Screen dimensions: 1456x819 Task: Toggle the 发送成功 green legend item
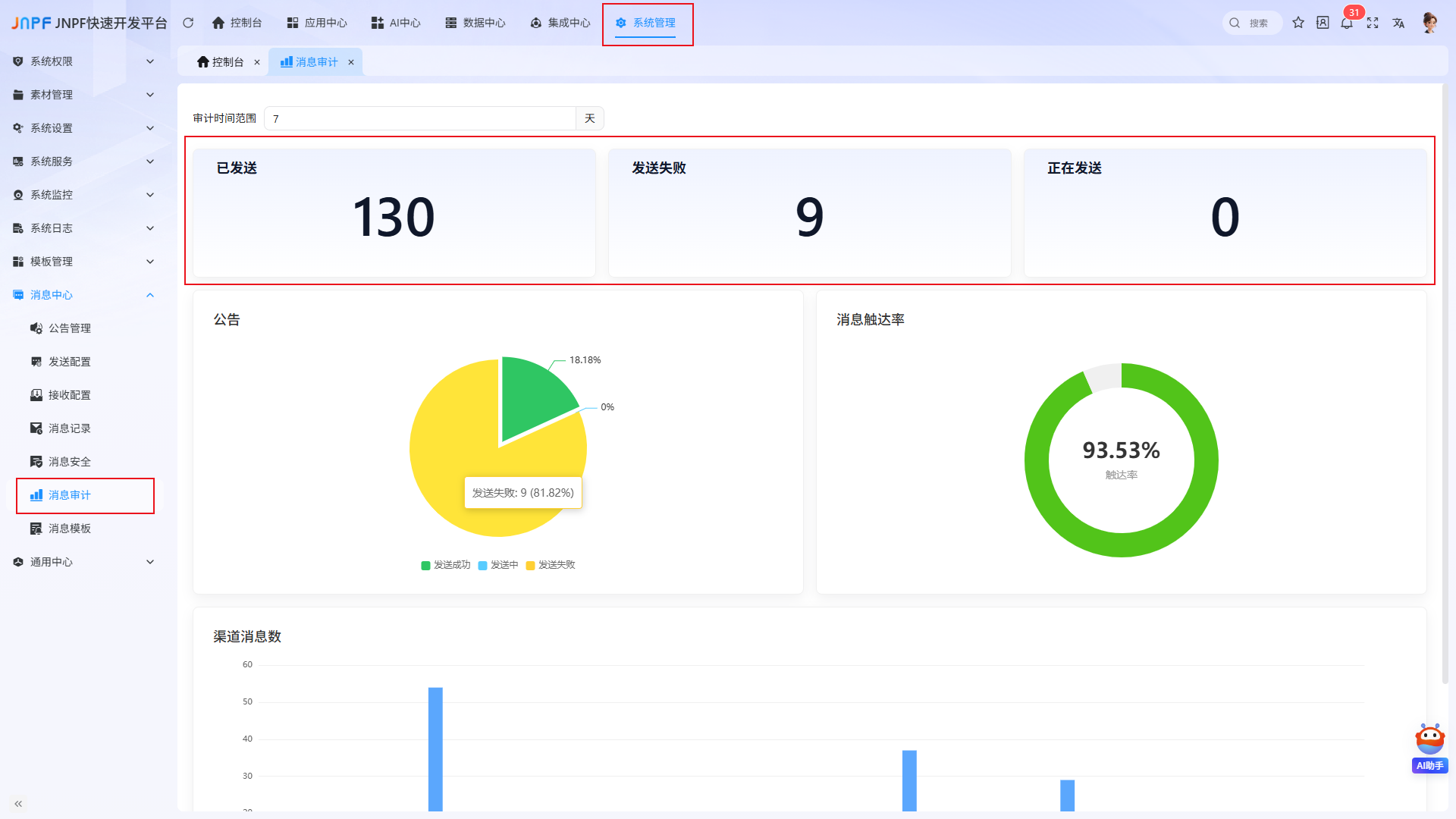point(446,565)
